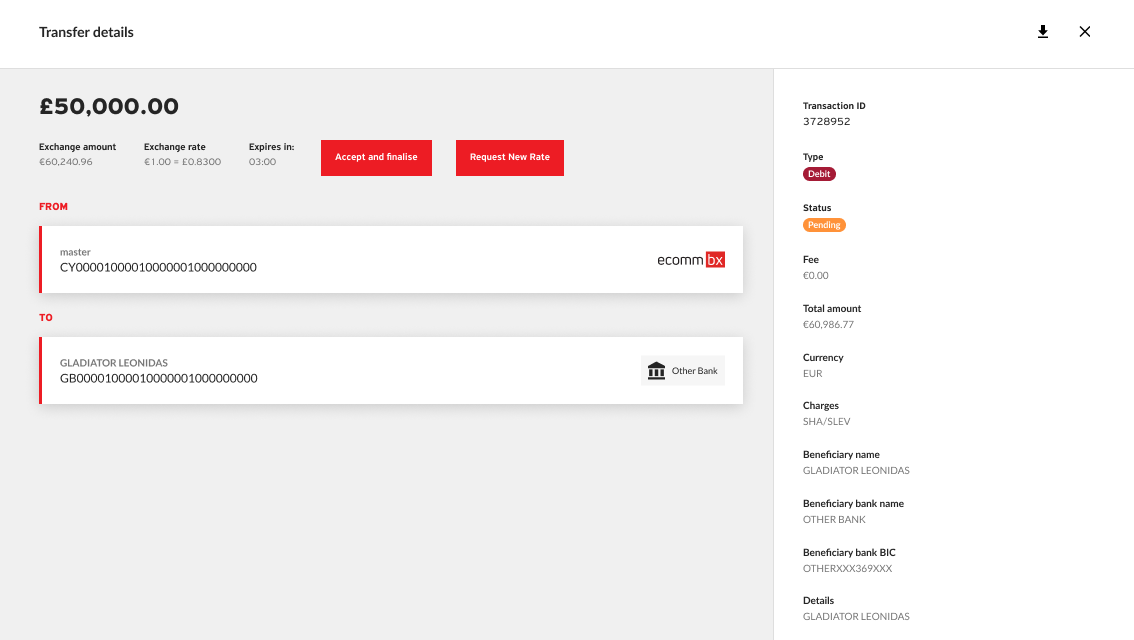
Task: Click exchange rate €1.00 = £0.8300
Action: (x=182, y=162)
